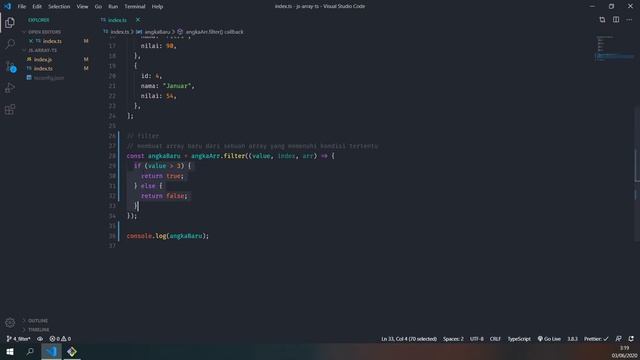Screen dimensions: 640x360
Task: Close index.ts in Open Editors list
Action: point(31,41)
